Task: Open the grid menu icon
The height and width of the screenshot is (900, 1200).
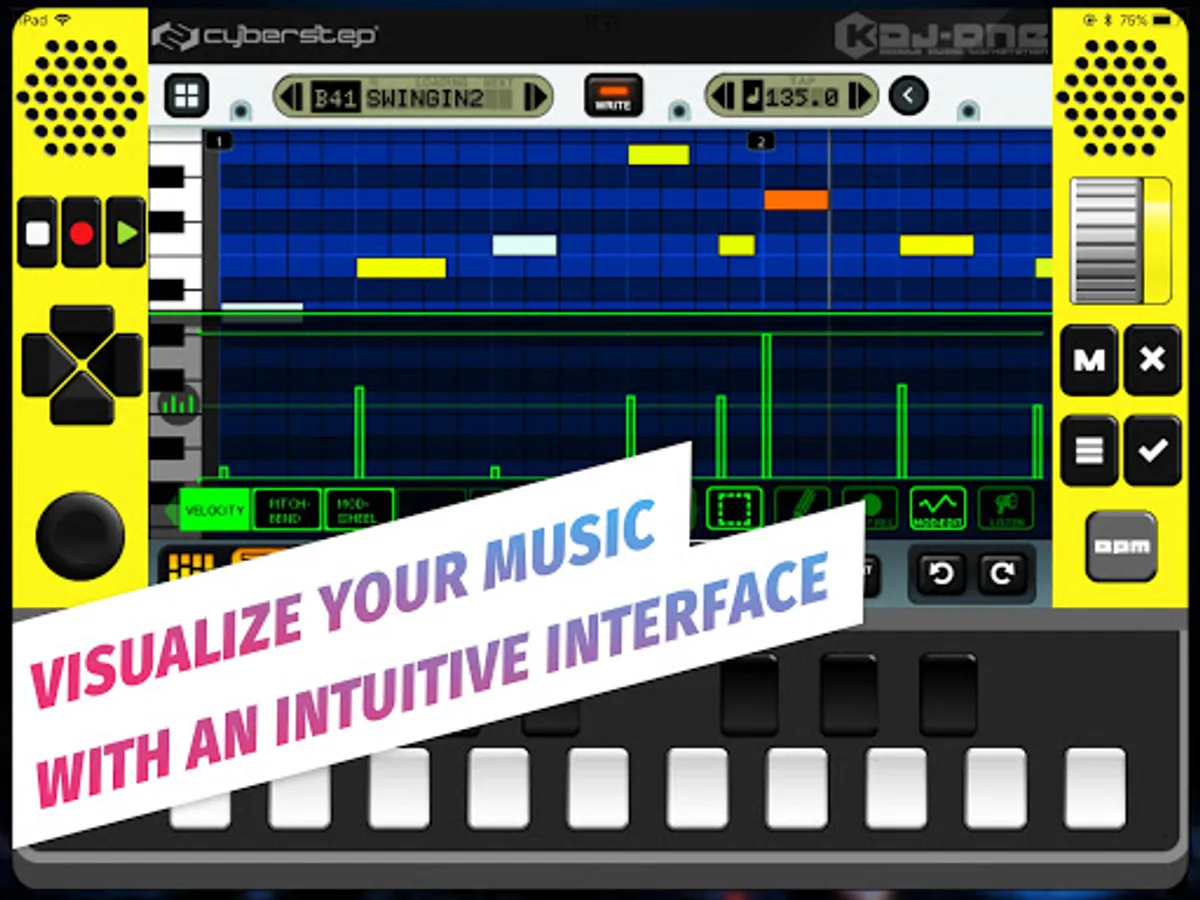Action: click(187, 96)
